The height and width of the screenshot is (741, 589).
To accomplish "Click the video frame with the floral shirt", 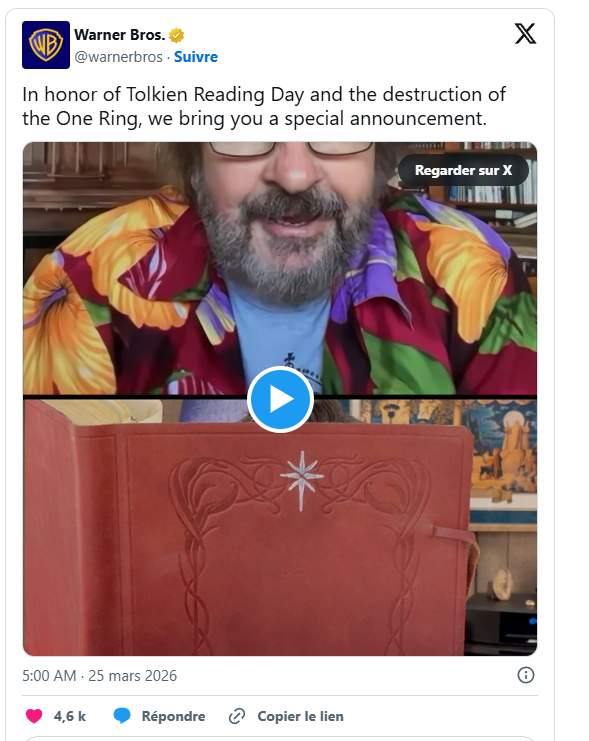I will pyautogui.click(x=280, y=268).
